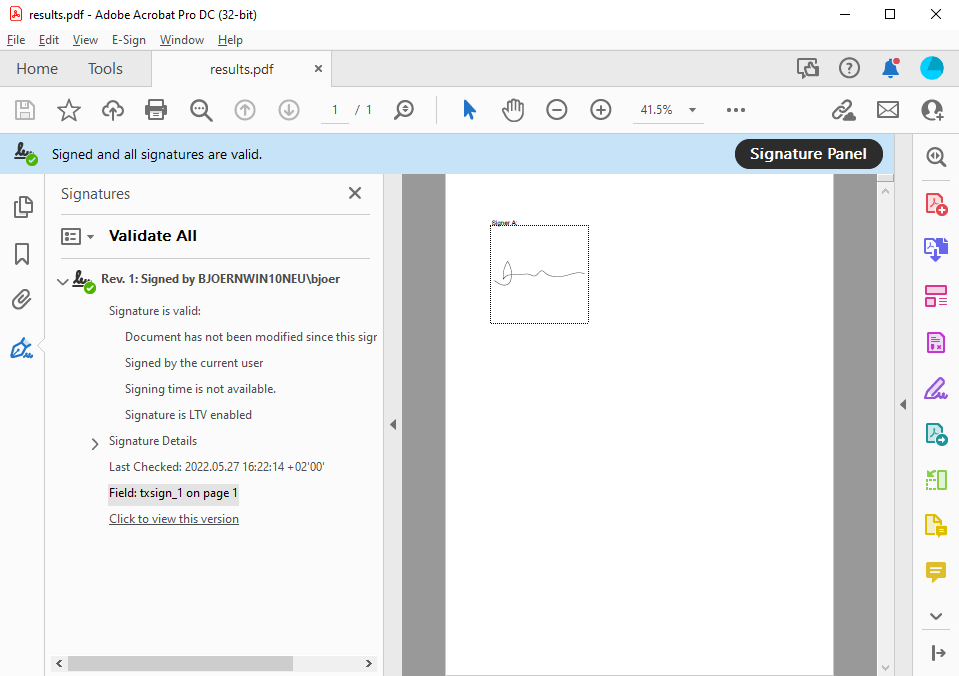Send file by email envelope icon
The image size is (959, 676).
887,110
